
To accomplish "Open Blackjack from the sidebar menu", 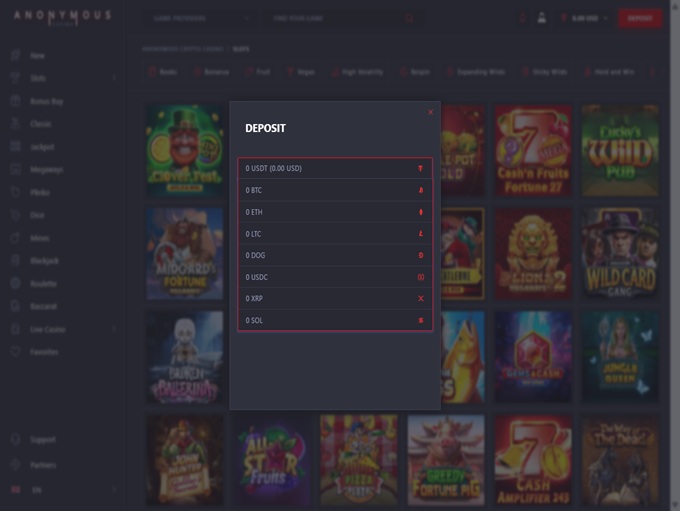I will click(45, 261).
